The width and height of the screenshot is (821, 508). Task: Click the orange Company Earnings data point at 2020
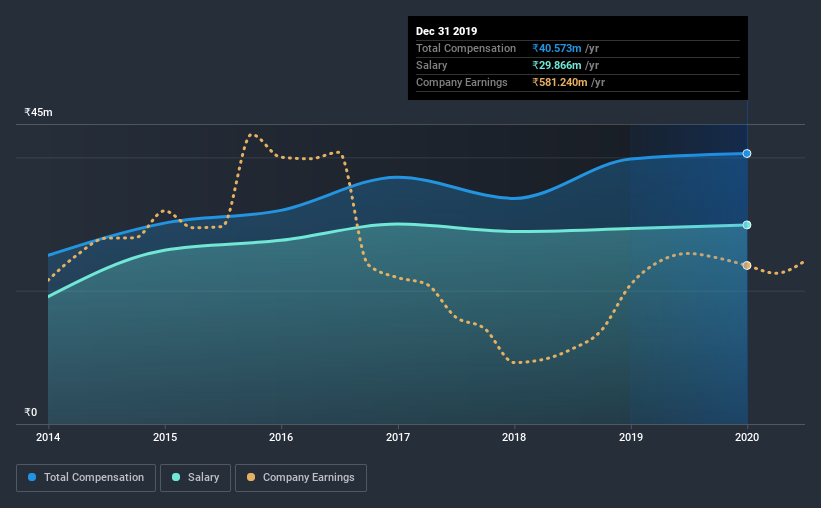point(747,266)
